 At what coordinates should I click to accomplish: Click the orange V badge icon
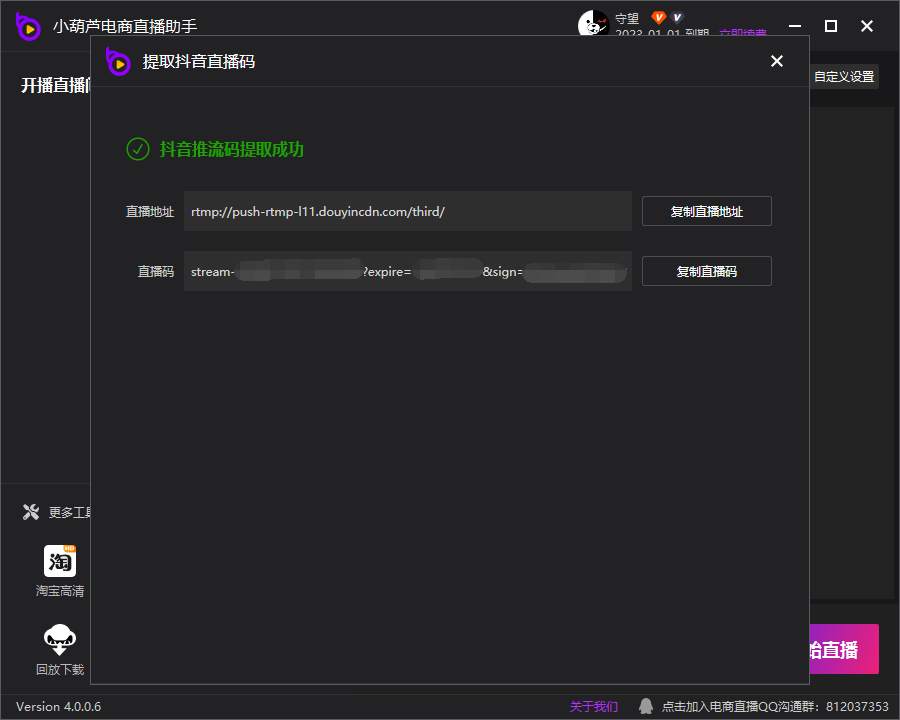pyautogui.click(x=658, y=18)
